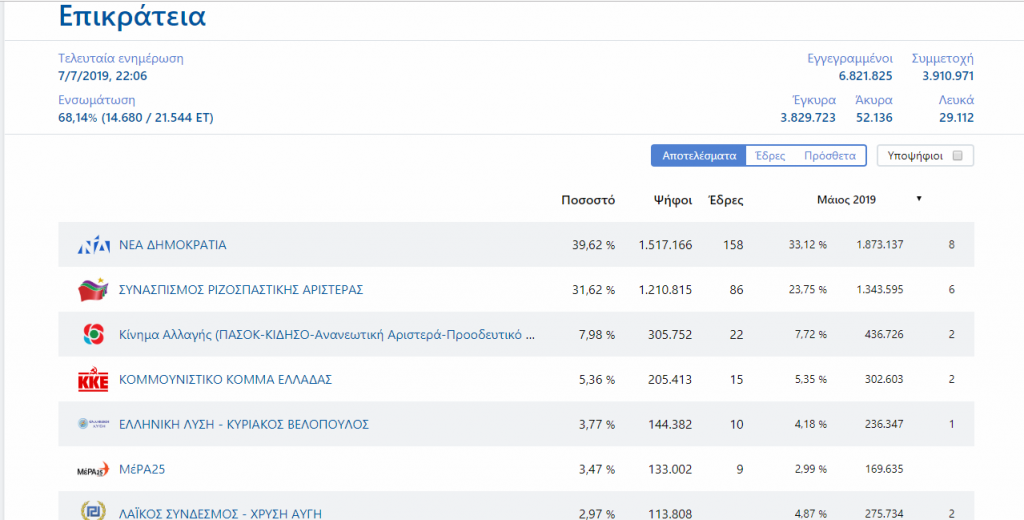Click the Ποσοστό column header
The width and height of the screenshot is (1024, 520).
tap(588, 200)
